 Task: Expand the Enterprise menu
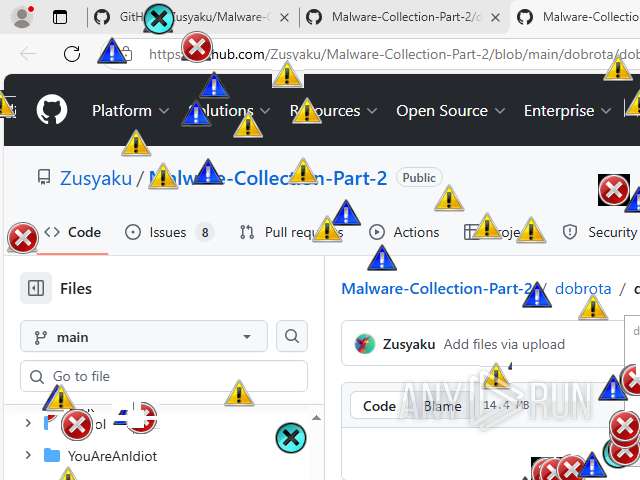point(567,111)
